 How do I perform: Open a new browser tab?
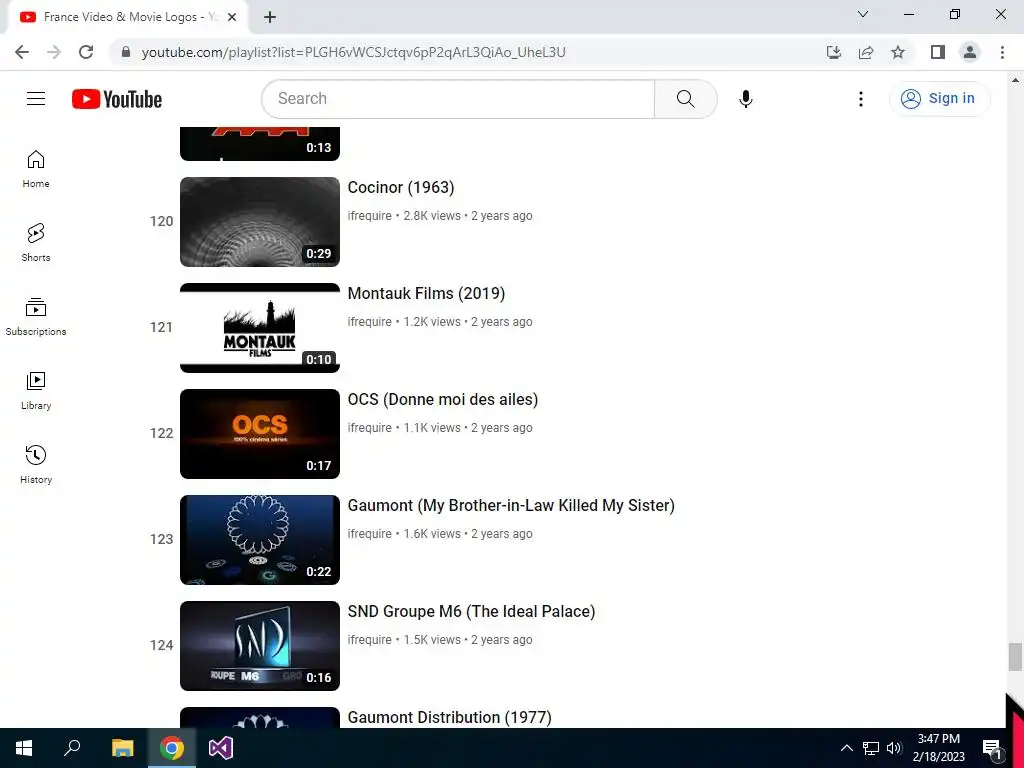270,17
